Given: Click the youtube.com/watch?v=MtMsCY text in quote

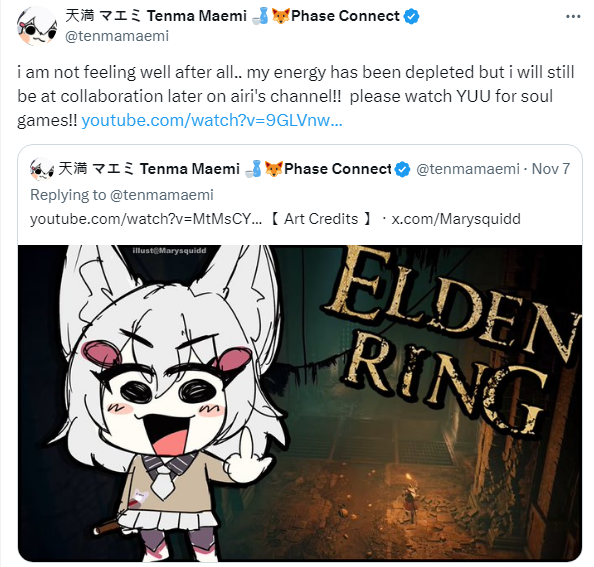Looking at the screenshot, I should (146, 219).
